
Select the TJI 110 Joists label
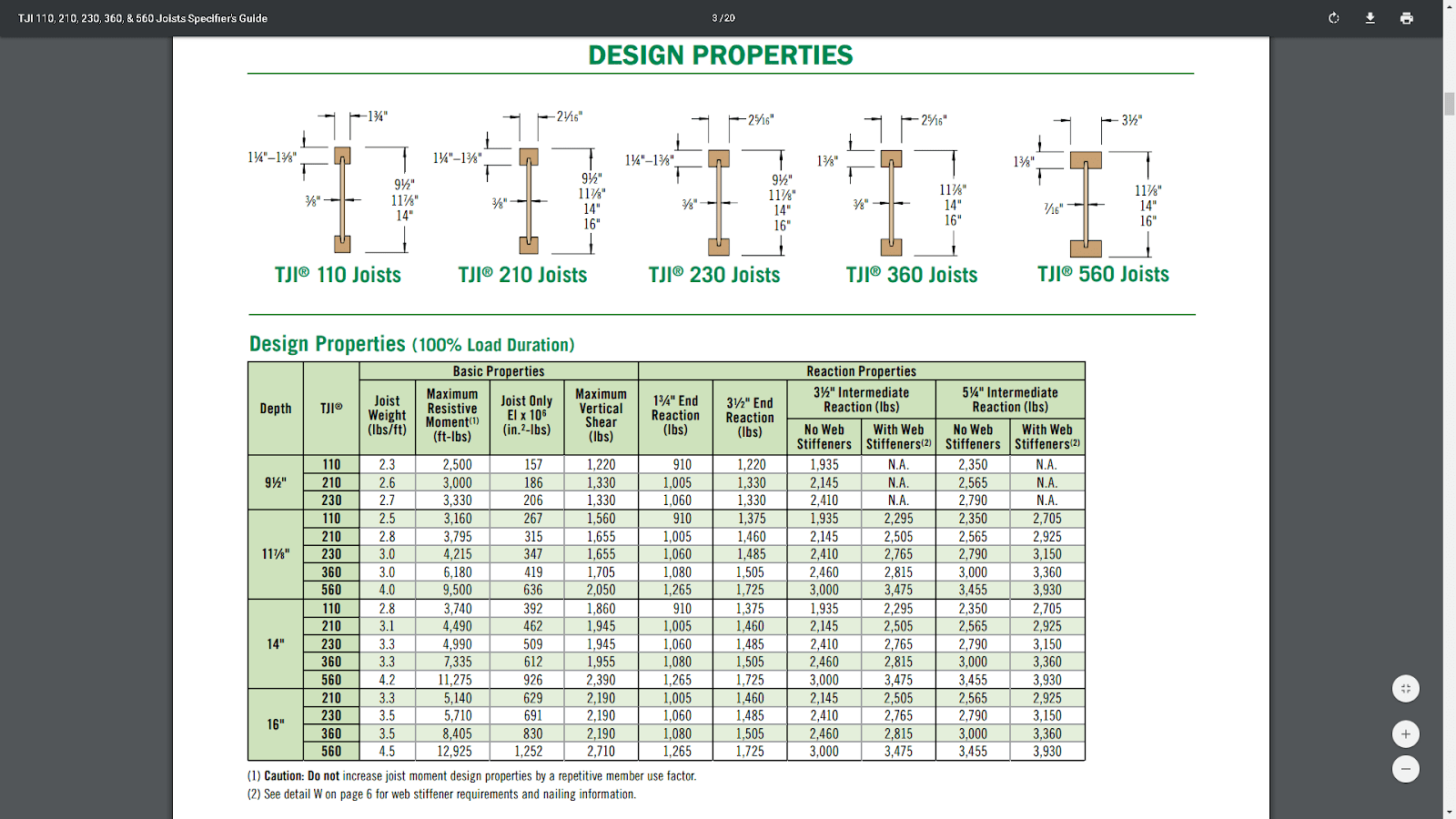tap(338, 275)
